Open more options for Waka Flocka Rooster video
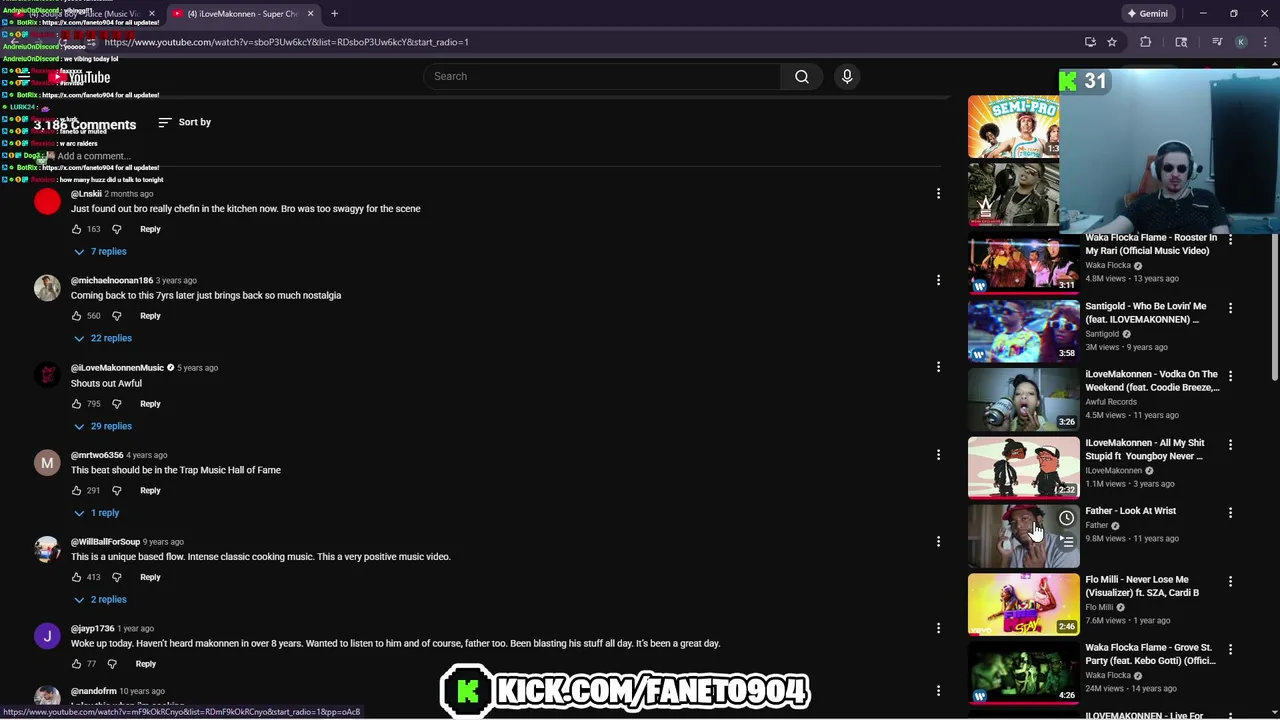Screen dimensions: 1280x720 [x=1230, y=240]
